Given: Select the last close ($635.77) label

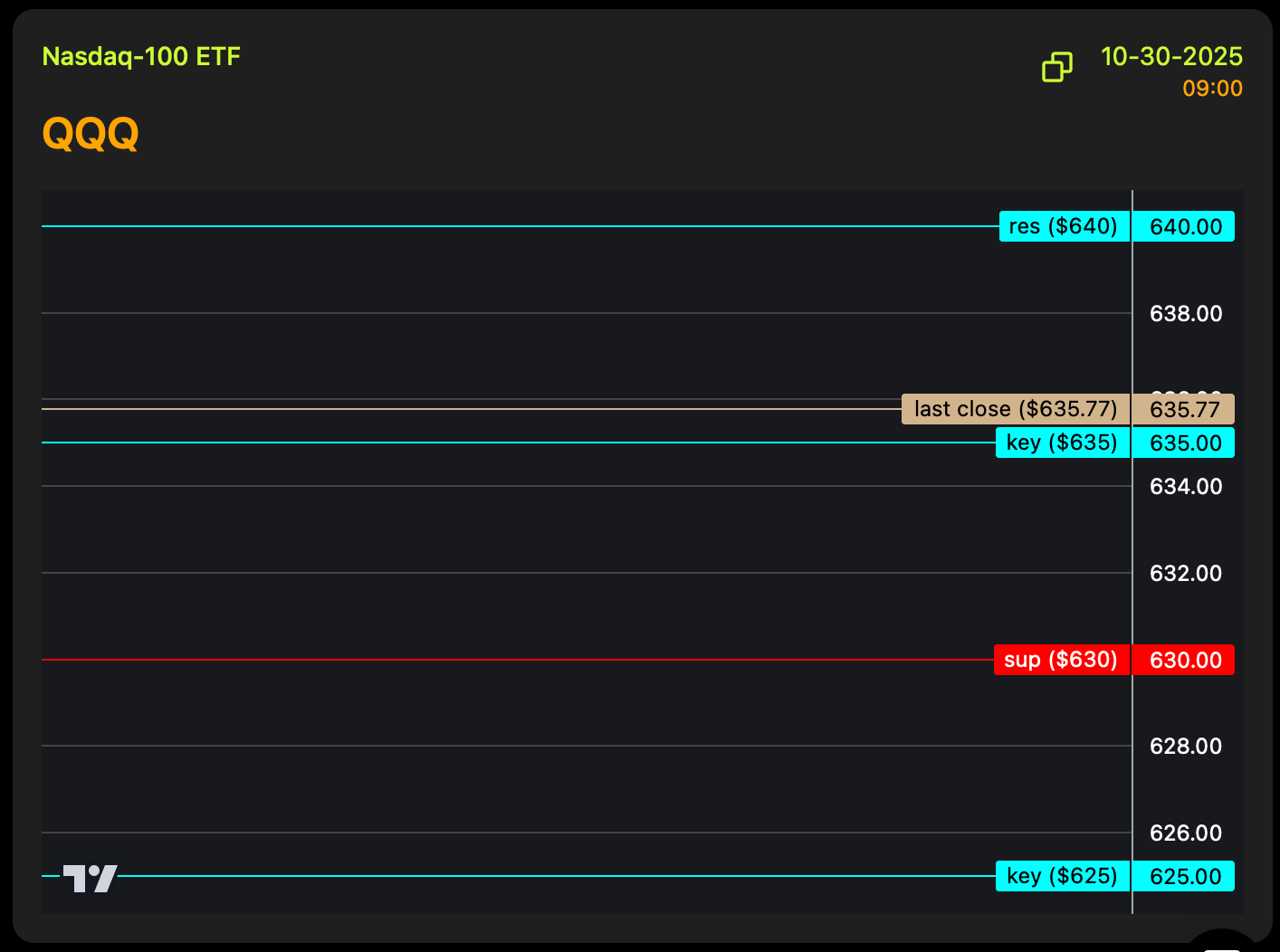Looking at the screenshot, I should coord(1016,409).
